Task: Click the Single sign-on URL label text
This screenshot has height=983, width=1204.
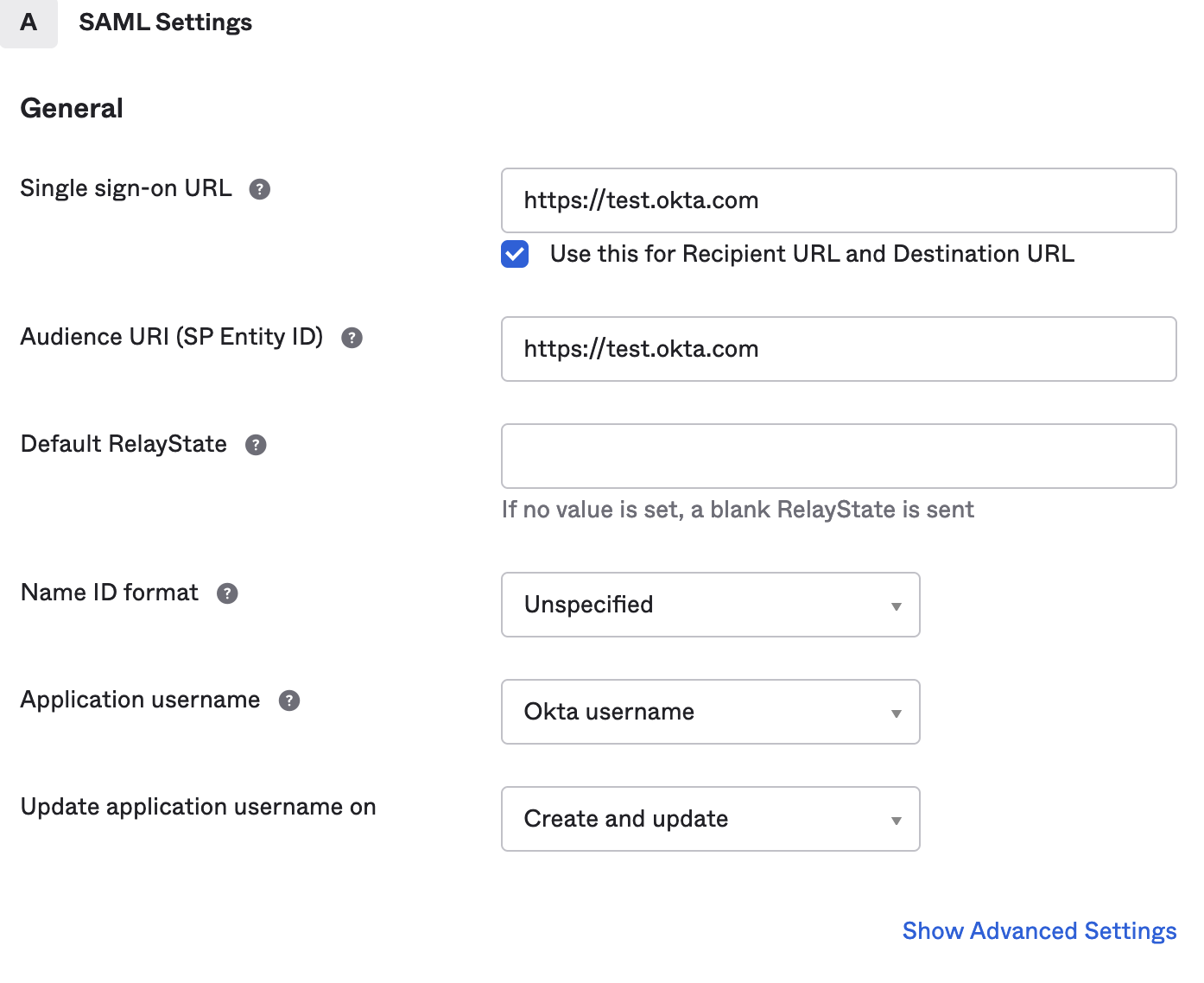Action: point(126,188)
